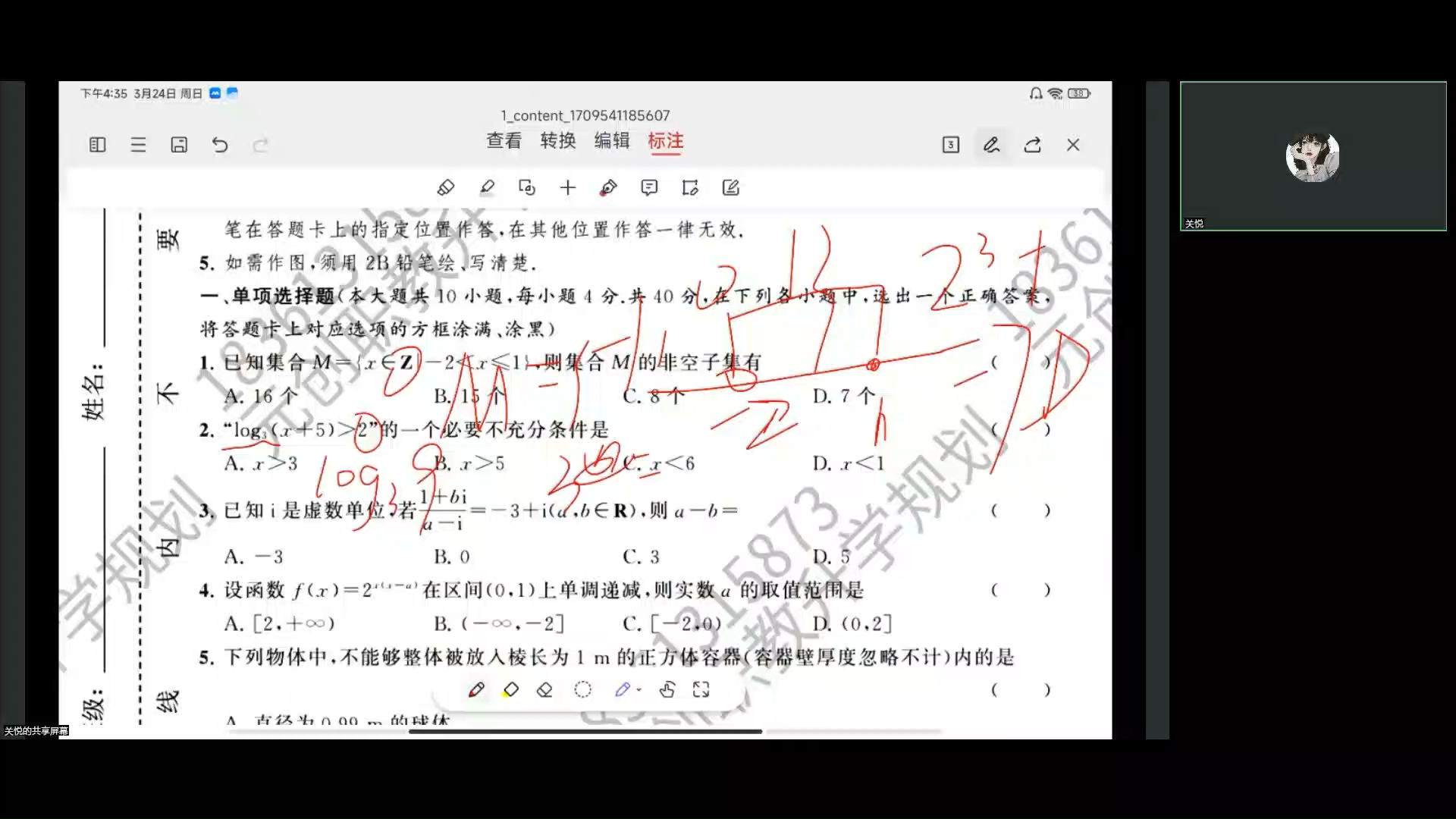Switch to the 编辑 tab
The height and width of the screenshot is (819, 1456).
pyautogui.click(x=612, y=141)
